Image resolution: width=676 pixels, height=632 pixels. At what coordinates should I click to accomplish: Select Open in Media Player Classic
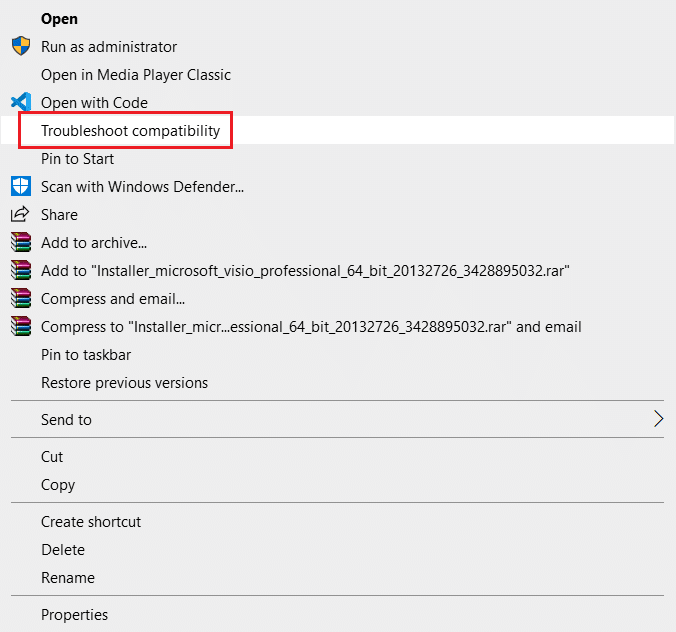(x=135, y=75)
